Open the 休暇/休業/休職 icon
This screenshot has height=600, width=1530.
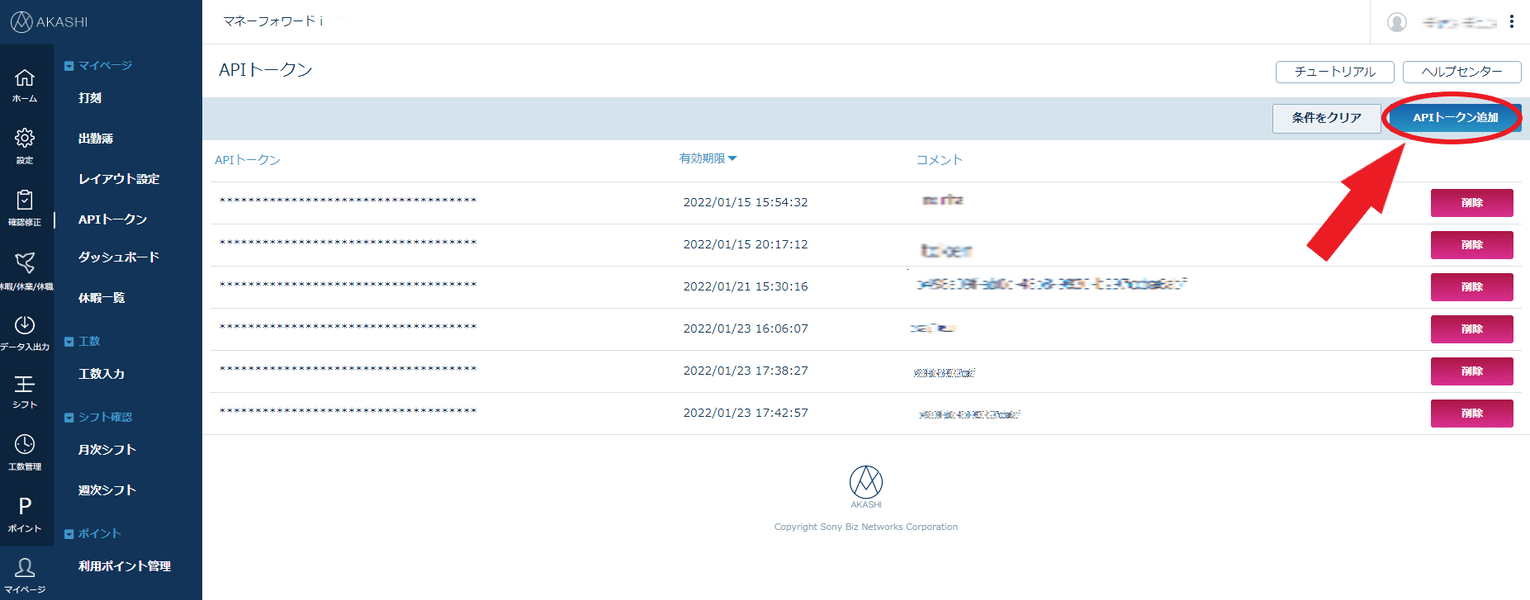click(25, 263)
